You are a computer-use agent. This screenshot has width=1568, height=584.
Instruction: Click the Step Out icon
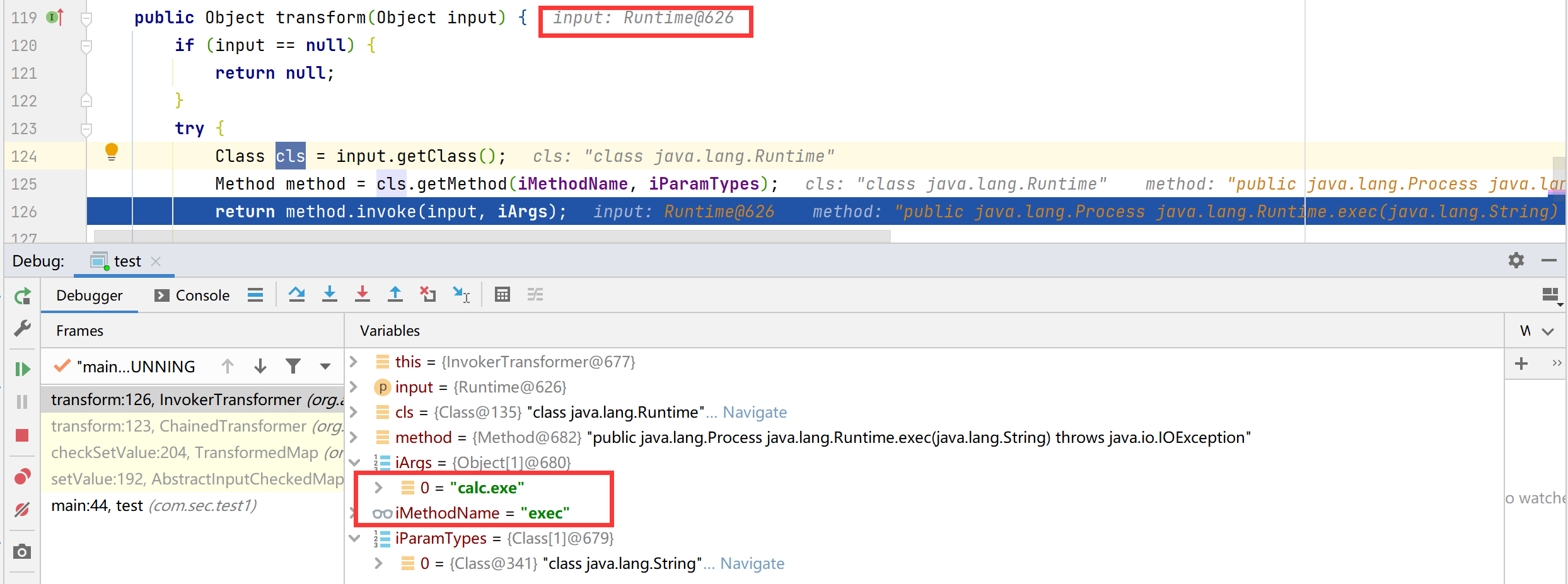[395, 294]
